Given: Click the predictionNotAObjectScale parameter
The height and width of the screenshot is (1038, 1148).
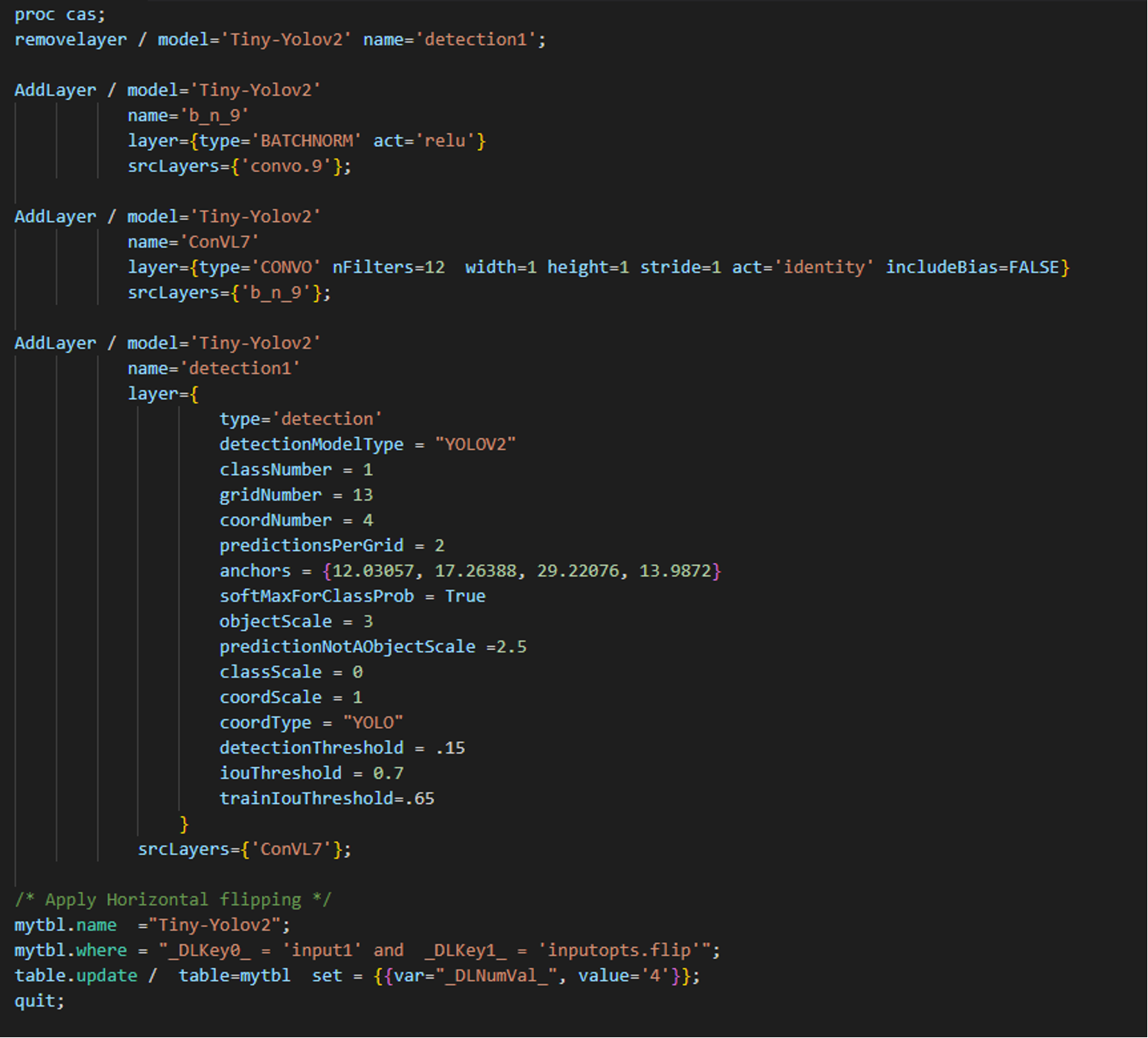Looking at the screenshot, I should [347, 648].
